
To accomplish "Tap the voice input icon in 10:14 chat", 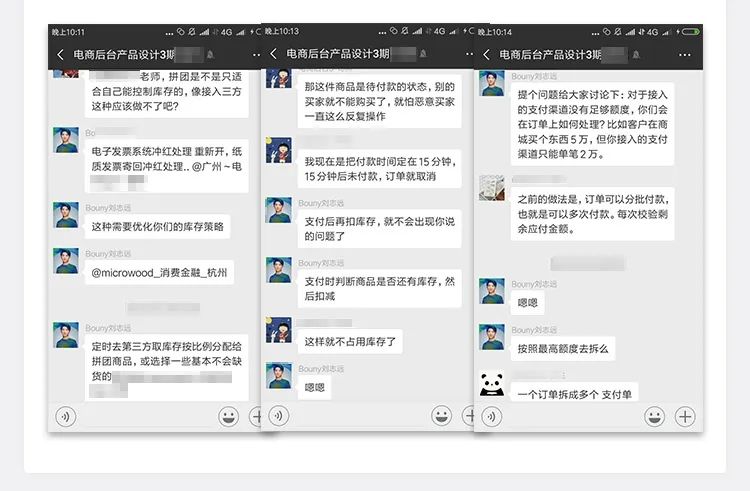I will [x=491, y=417].
